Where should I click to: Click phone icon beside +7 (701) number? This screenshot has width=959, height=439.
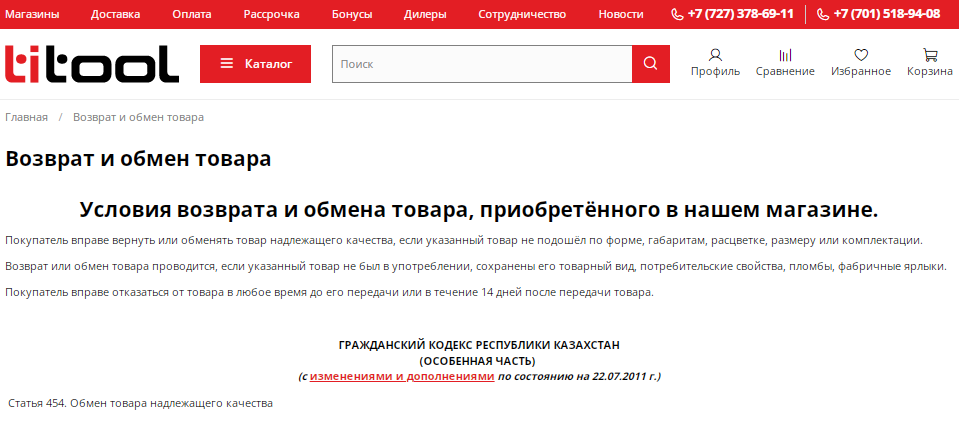coord(823,14)
